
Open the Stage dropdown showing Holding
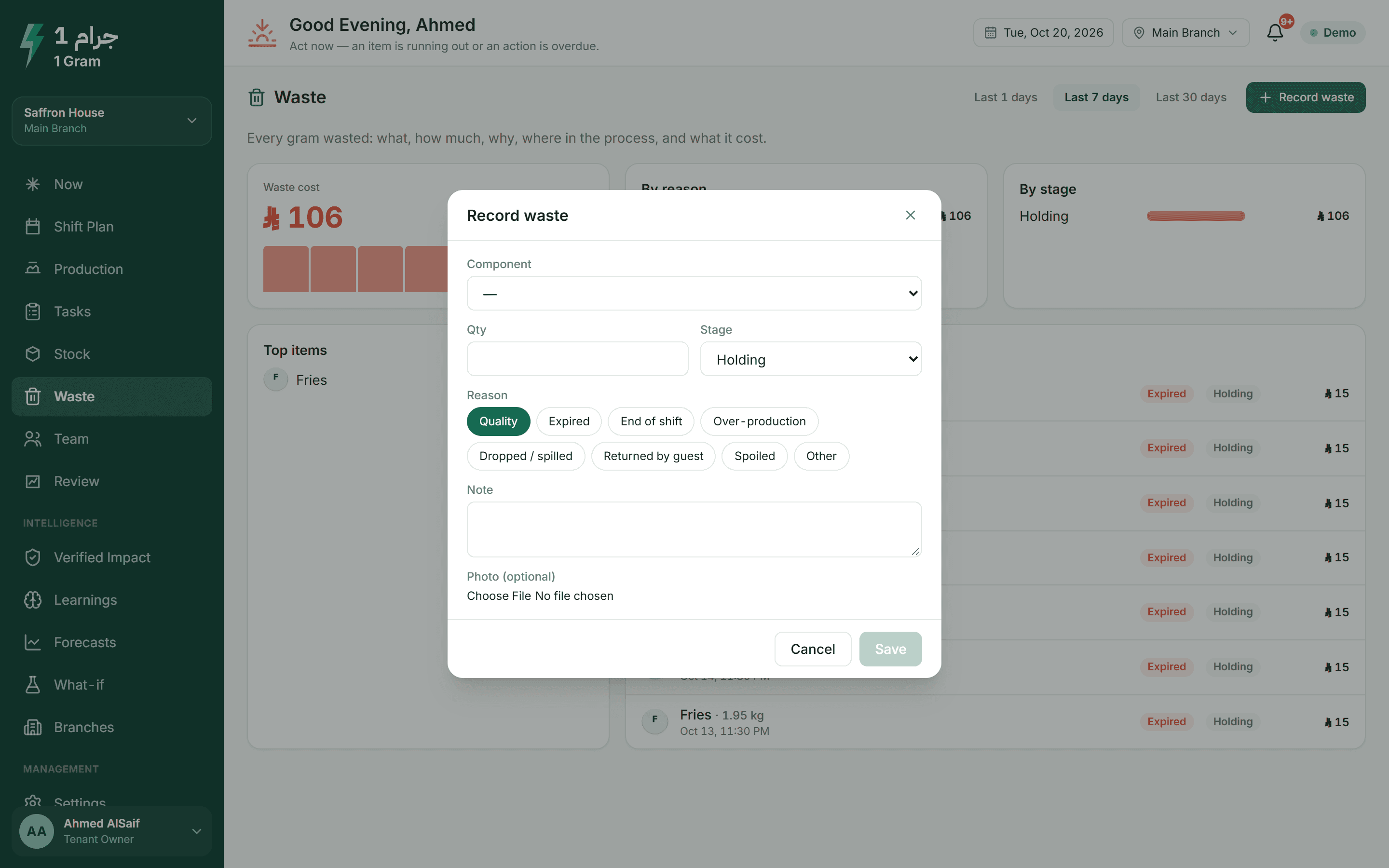click(810, 359)
